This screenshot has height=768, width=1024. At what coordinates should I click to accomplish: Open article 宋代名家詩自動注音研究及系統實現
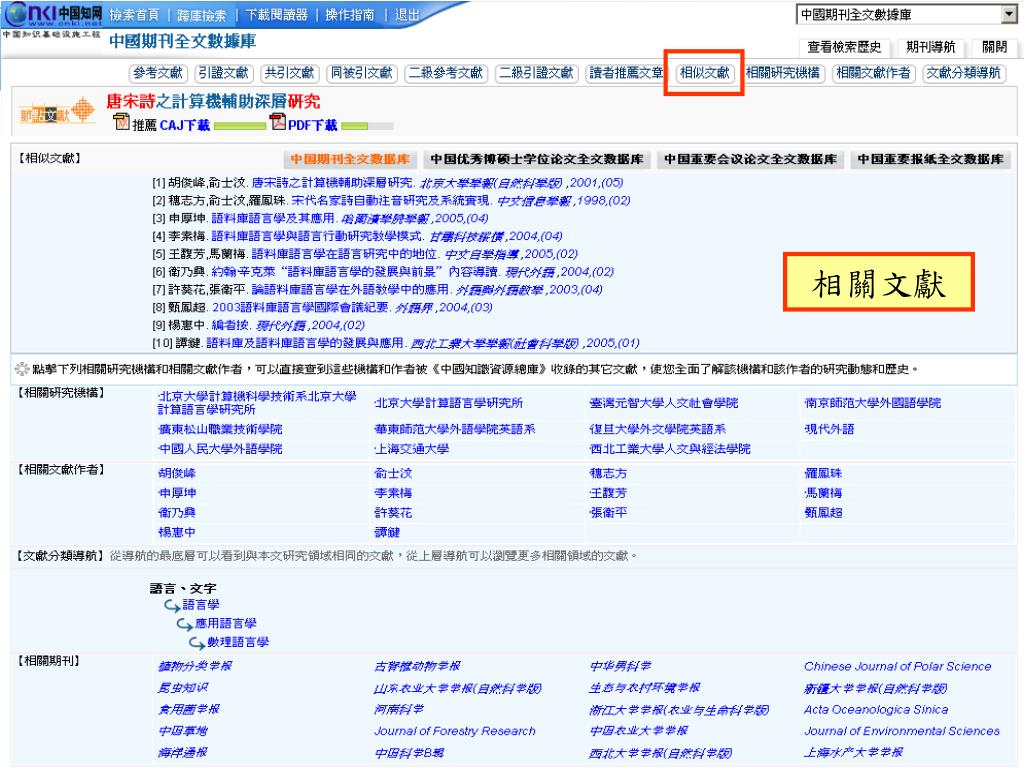pyautogui.click(x=390, y=200)
